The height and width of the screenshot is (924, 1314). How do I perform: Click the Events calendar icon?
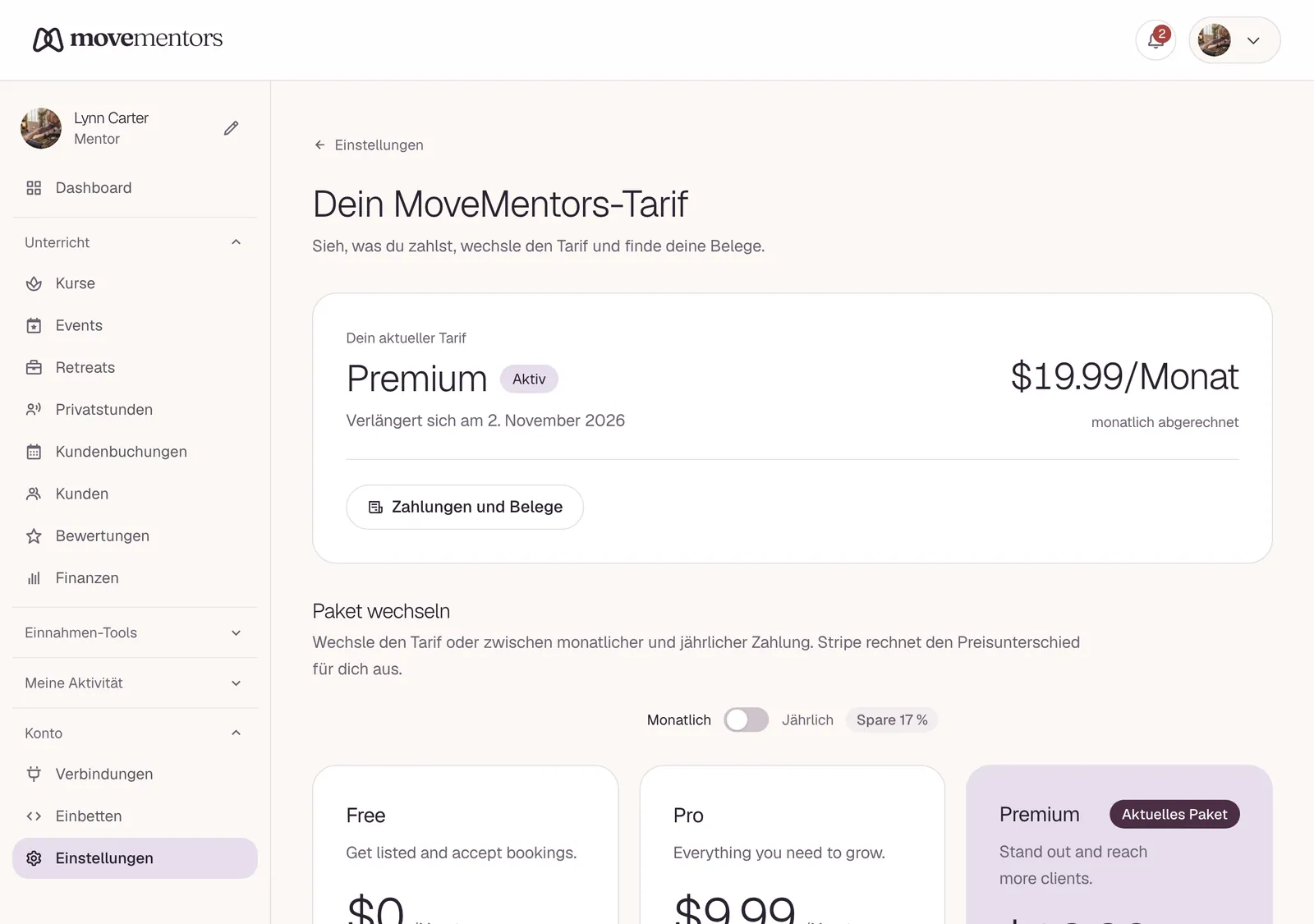point(34,325)
